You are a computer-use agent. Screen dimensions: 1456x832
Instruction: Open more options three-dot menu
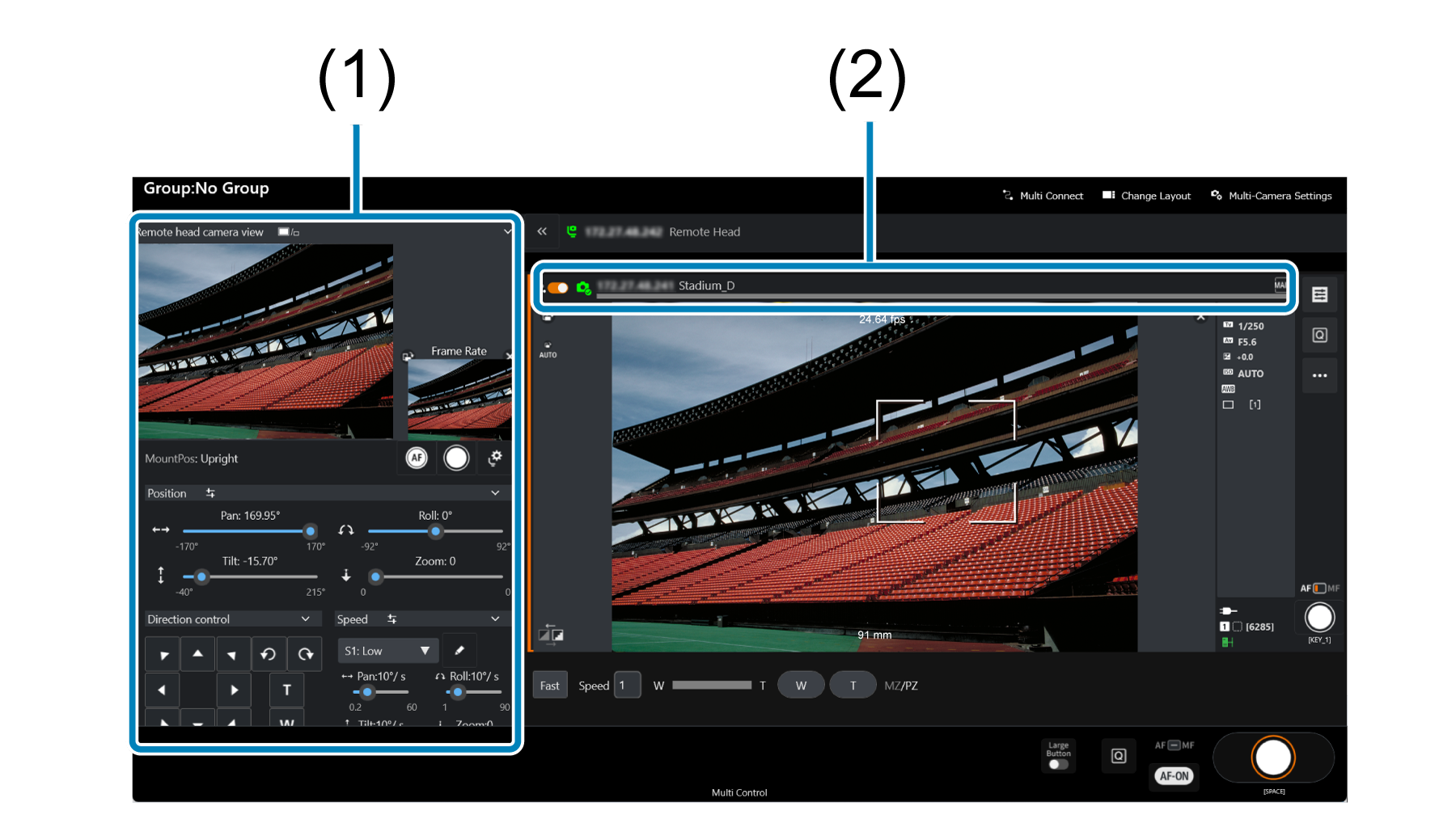point(1319,375)
